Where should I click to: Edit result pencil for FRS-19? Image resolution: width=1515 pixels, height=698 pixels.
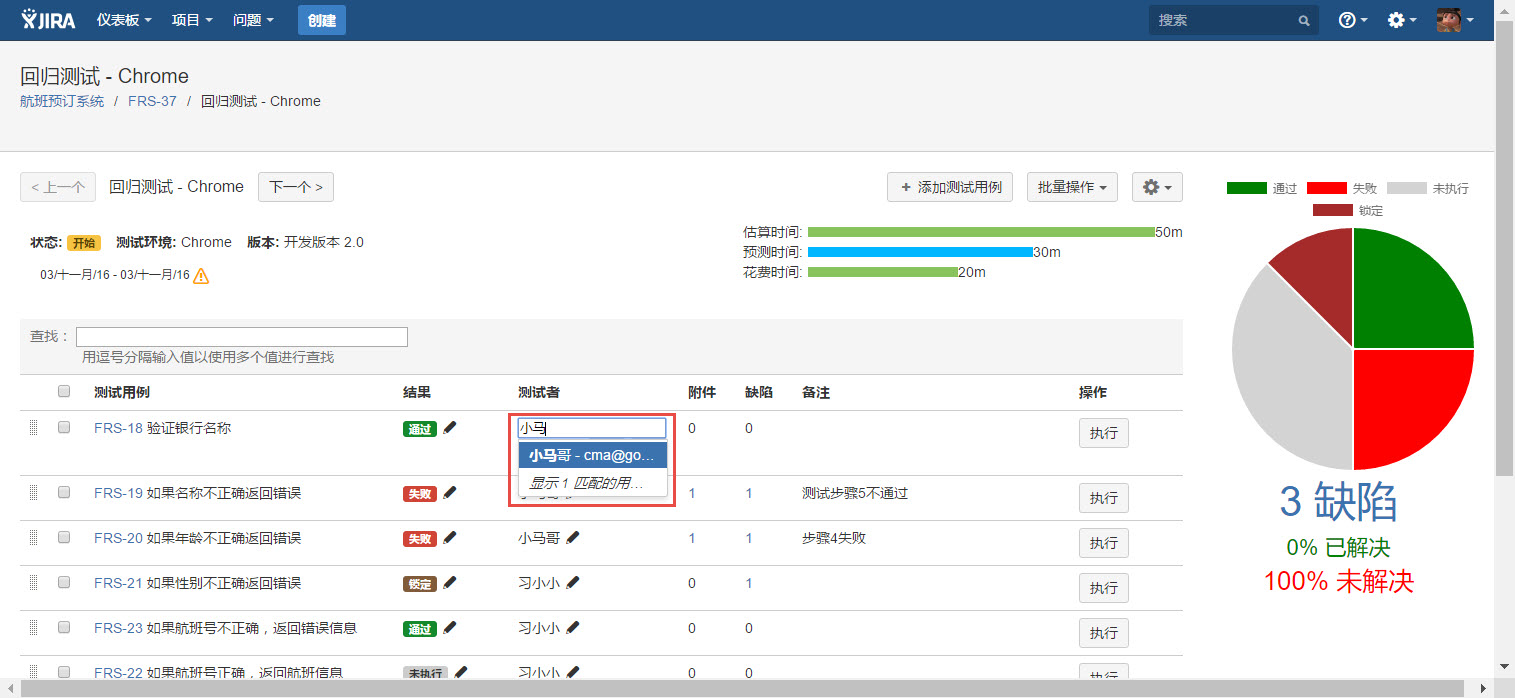click(x=450, y=493)
